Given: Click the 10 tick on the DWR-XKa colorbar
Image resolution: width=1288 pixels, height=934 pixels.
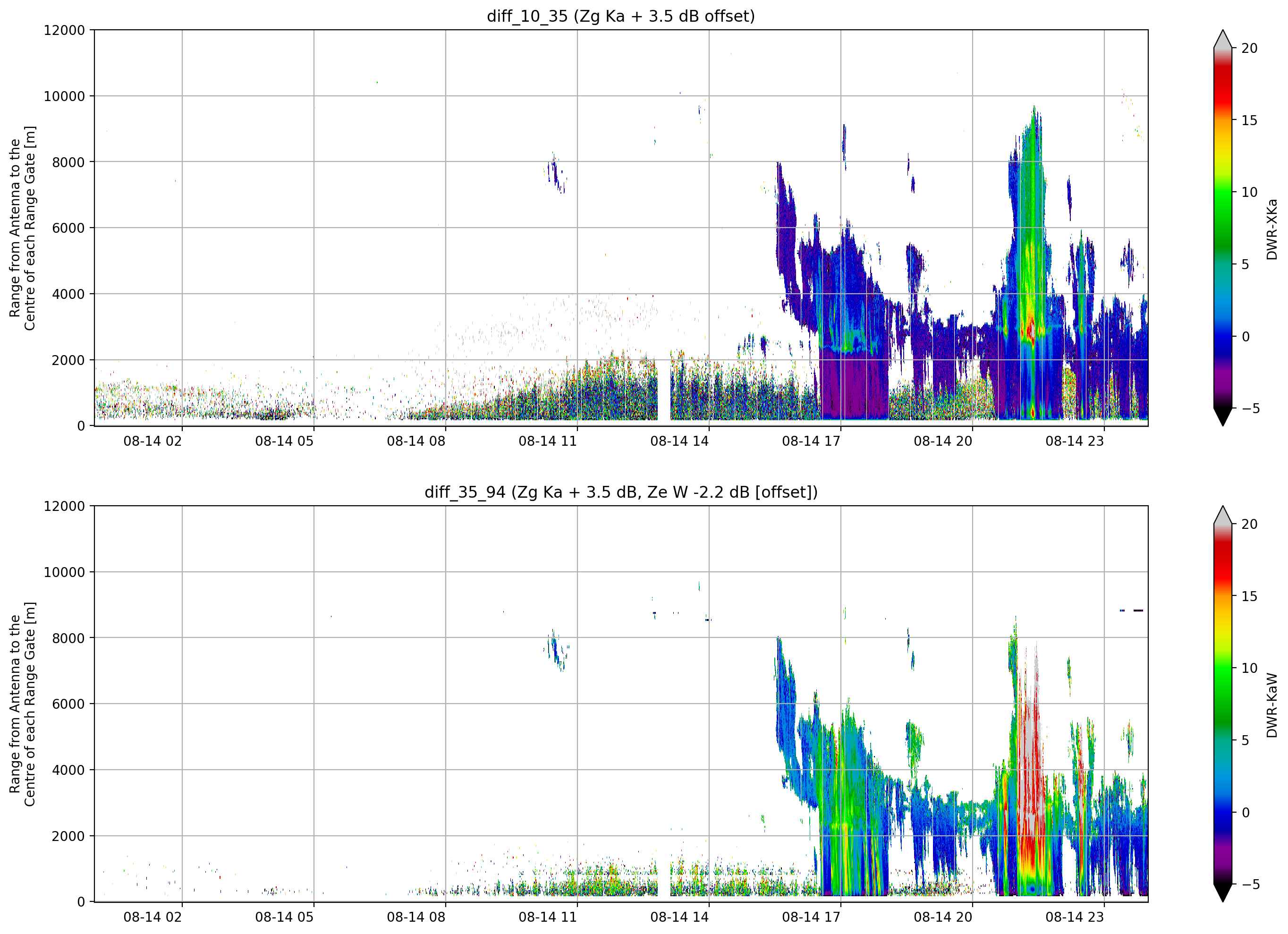Looking at the screenshot, I should pyautogui.click(x=1249, y=193).
